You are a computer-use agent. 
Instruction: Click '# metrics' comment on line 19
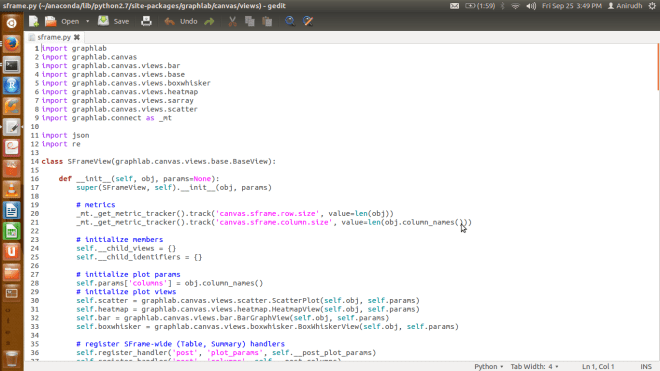point(96,205)
